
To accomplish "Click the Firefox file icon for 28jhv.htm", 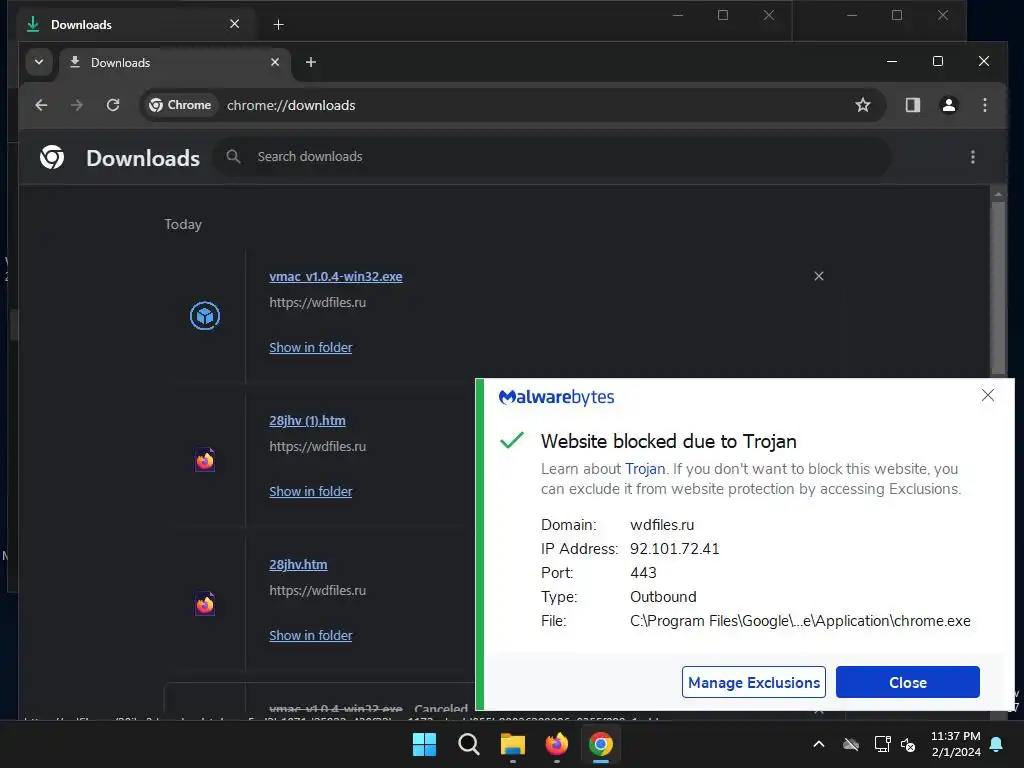I will point(204,604).
